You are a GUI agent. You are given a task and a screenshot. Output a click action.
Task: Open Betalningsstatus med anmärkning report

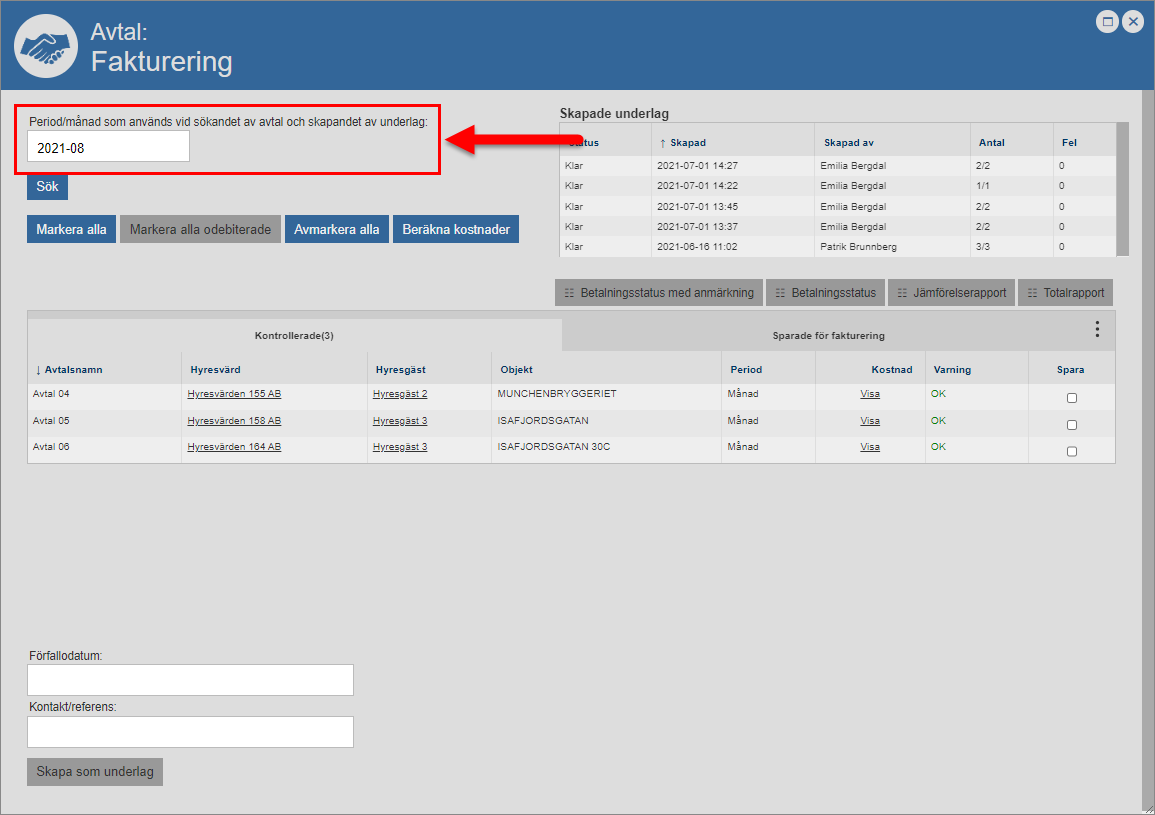pos(659,293)
